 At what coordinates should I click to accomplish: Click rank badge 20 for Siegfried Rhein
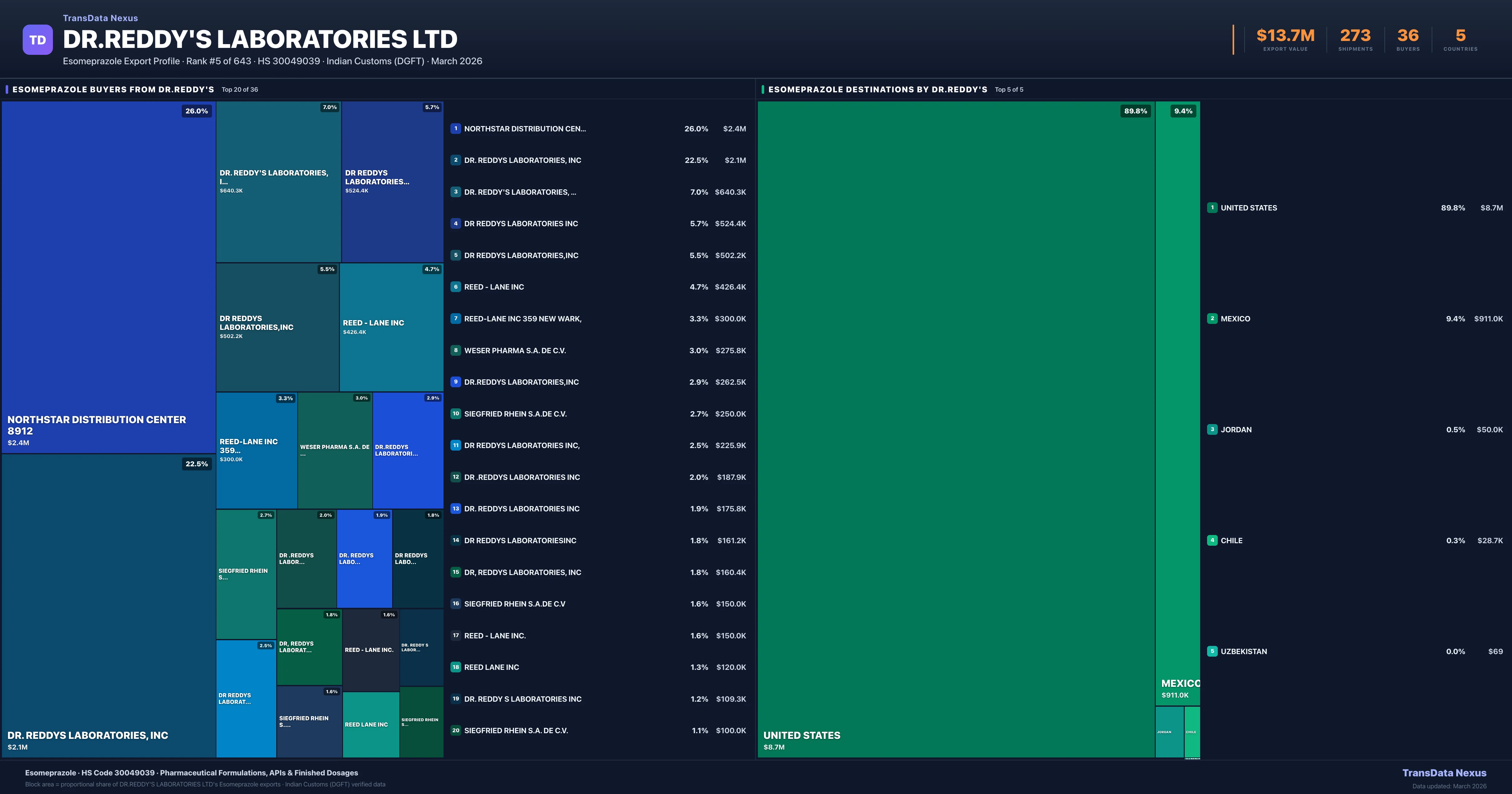tap(455, 731)
